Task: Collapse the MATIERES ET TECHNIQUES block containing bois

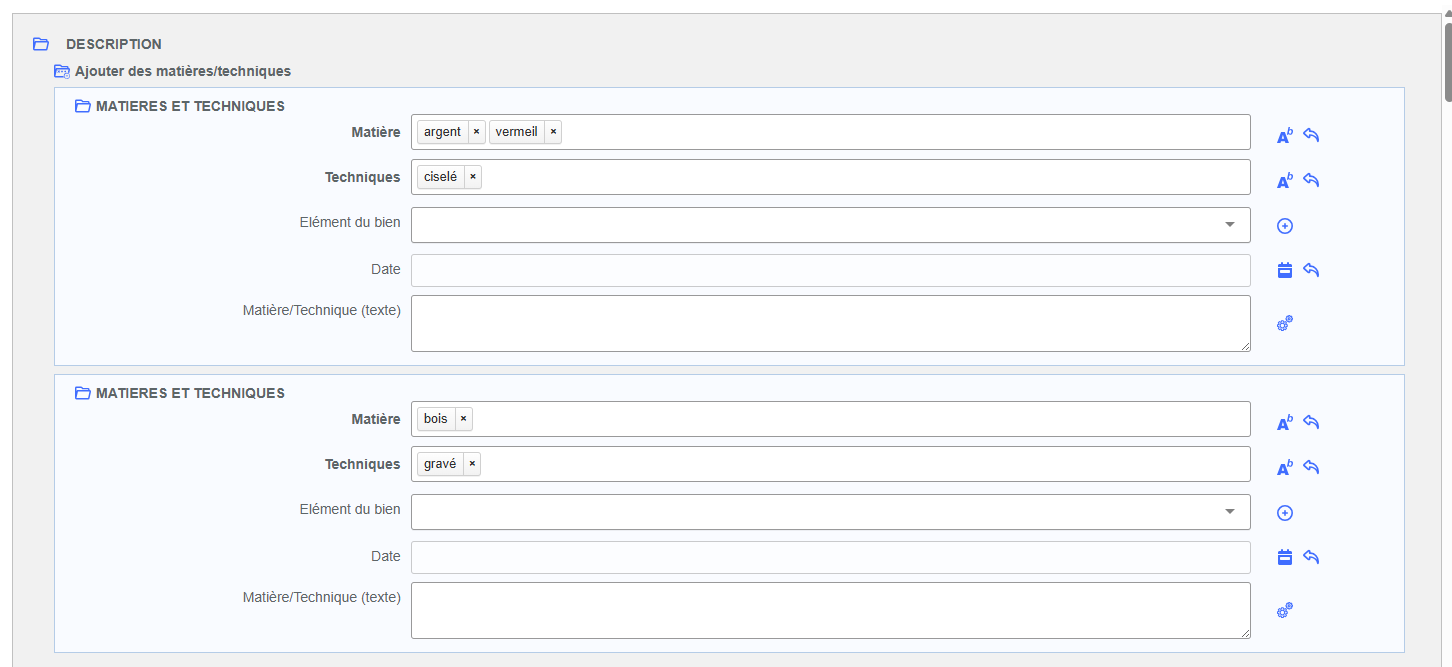Action: point(83,393)
